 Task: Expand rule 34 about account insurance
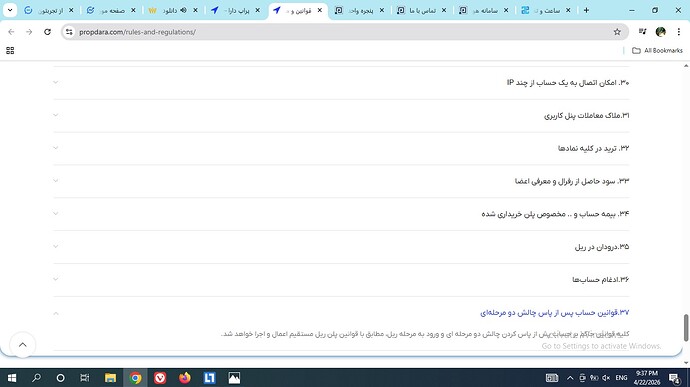[x=56, y=214]
